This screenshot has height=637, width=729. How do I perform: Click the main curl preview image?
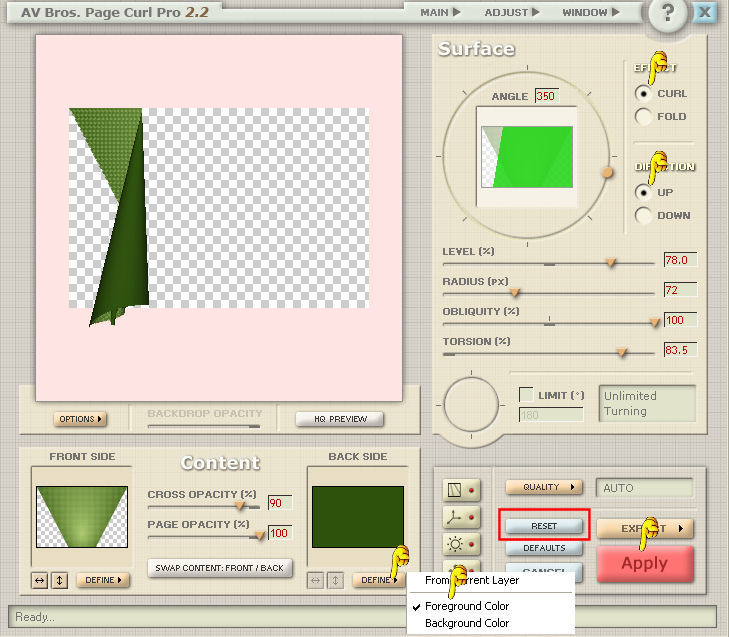[x=219, y=218]
